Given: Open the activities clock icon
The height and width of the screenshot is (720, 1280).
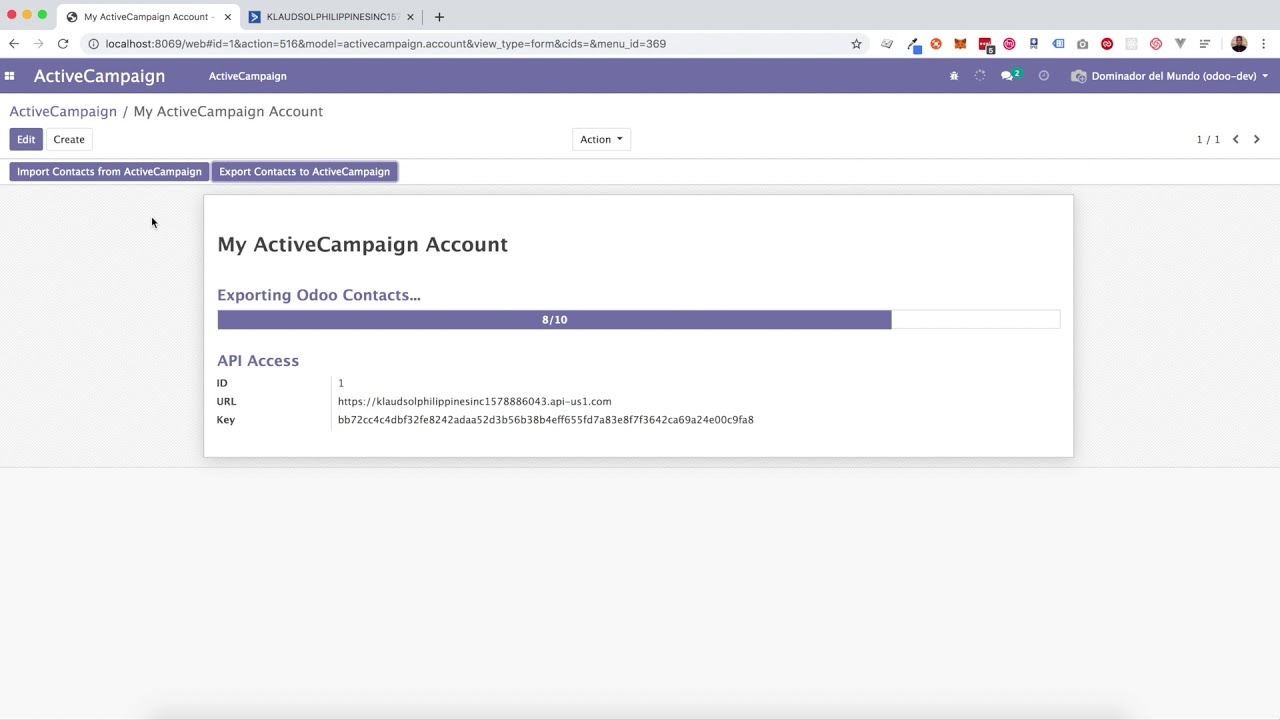Looking at the screenshot, I should point(1043,76).
